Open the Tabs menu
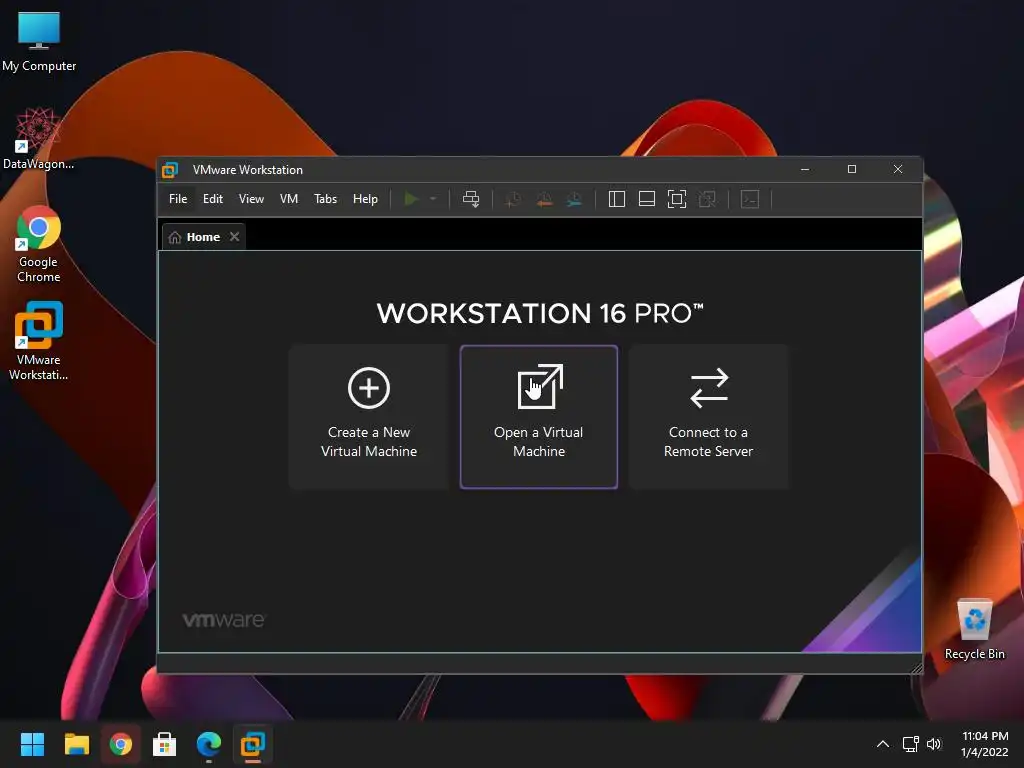 325,199
